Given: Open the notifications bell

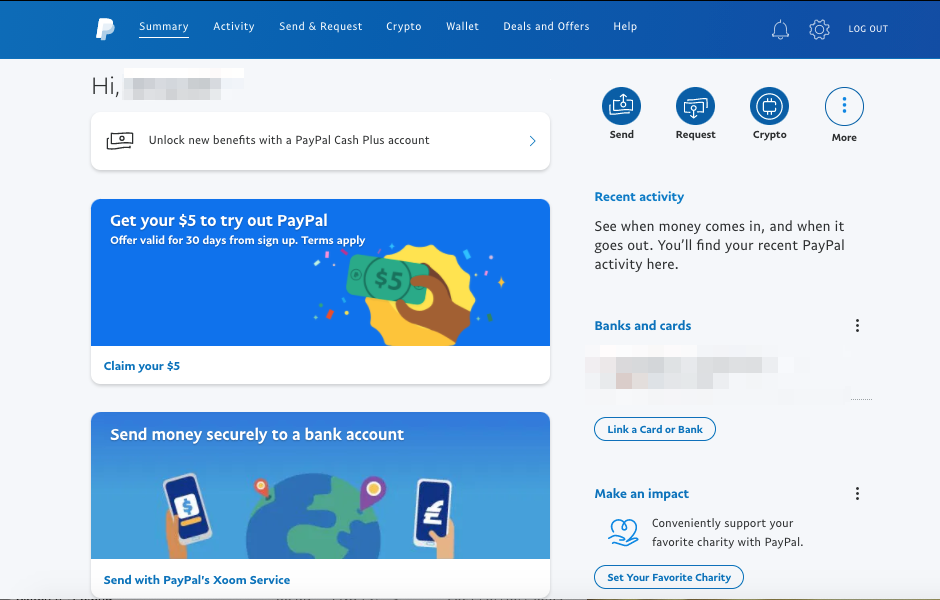Looking at the screenshot, I should 780,29.
